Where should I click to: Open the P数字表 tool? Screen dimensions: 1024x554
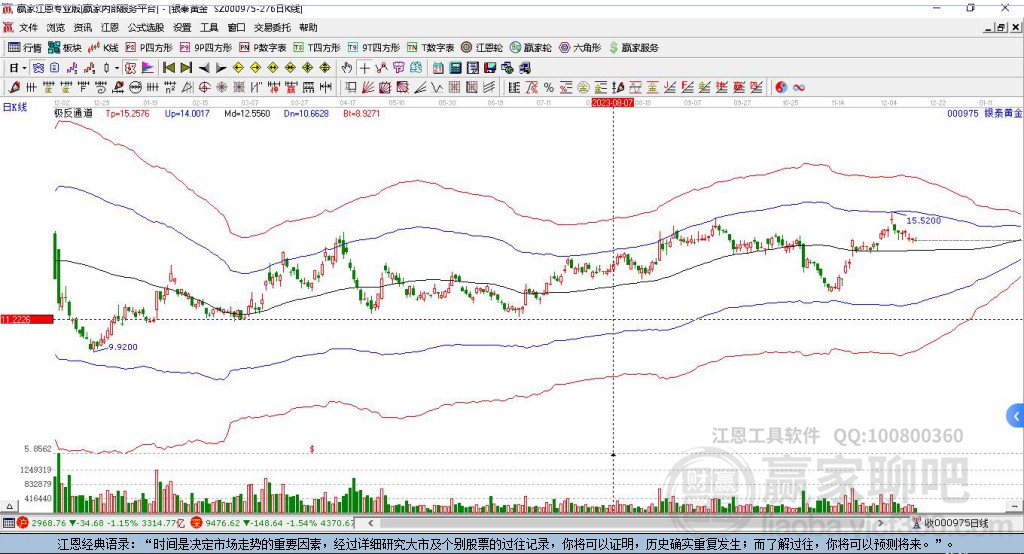pos(263,48)
